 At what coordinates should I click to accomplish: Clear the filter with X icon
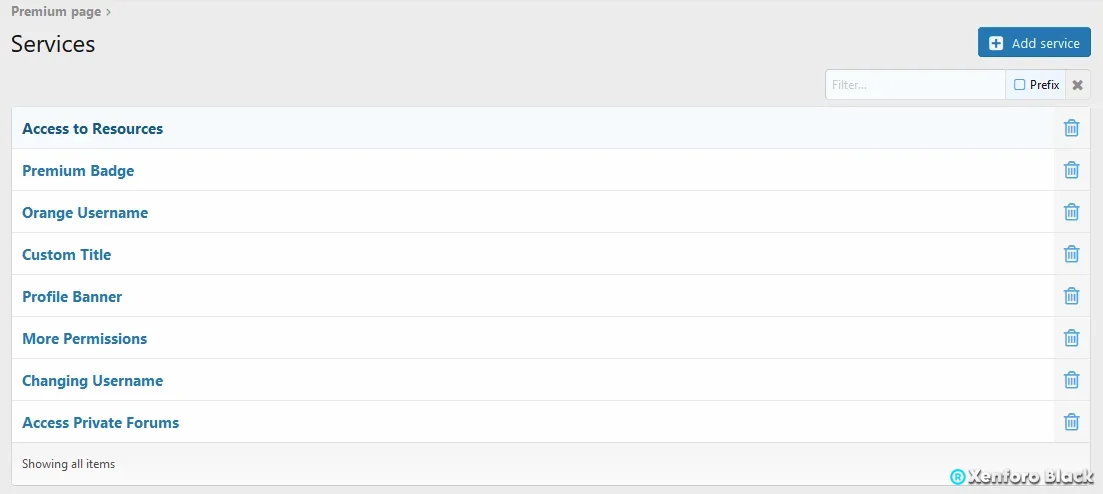(1077, 84)
